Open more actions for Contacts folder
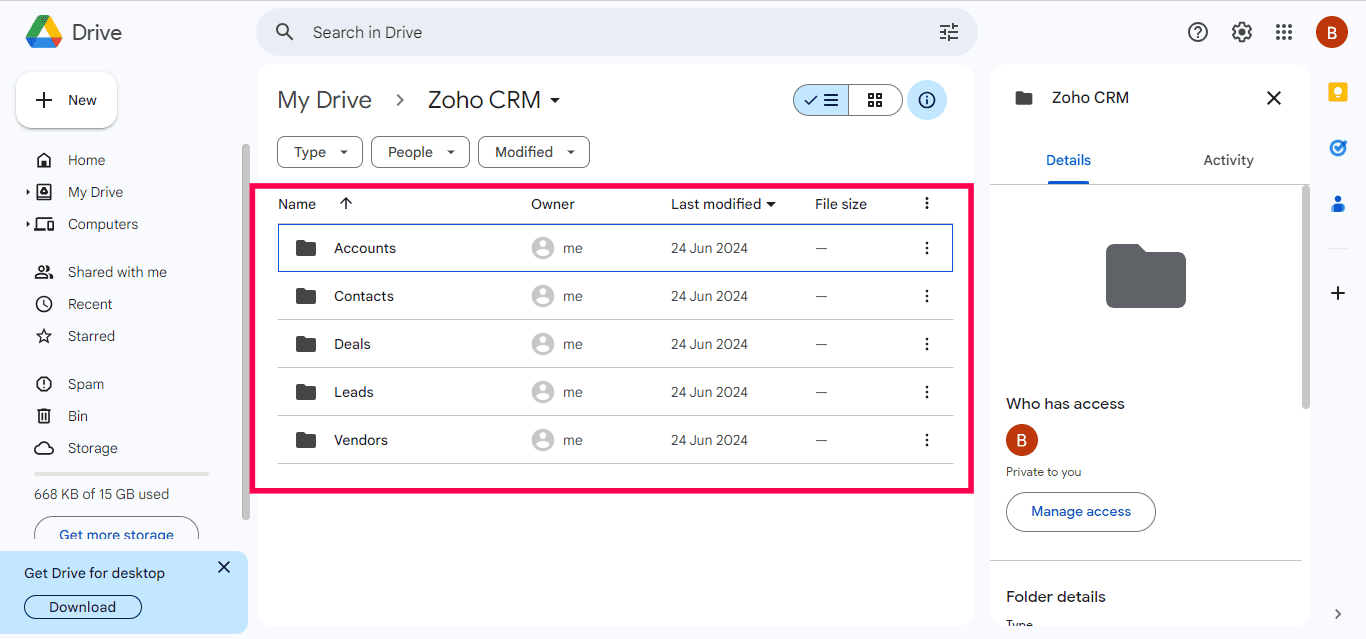This screenshot has width=1366, height=639. [x=927, y=296]
